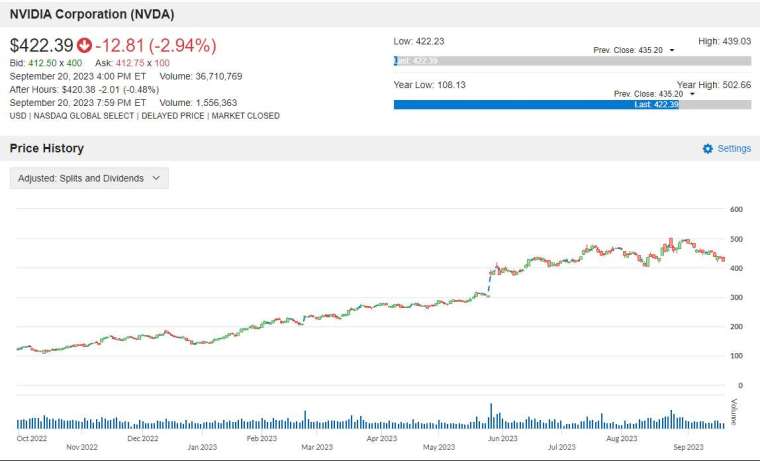Click Bid value 412.50 x 400
The height and width of the screenshot is (461, 760).
pos(55,63)
